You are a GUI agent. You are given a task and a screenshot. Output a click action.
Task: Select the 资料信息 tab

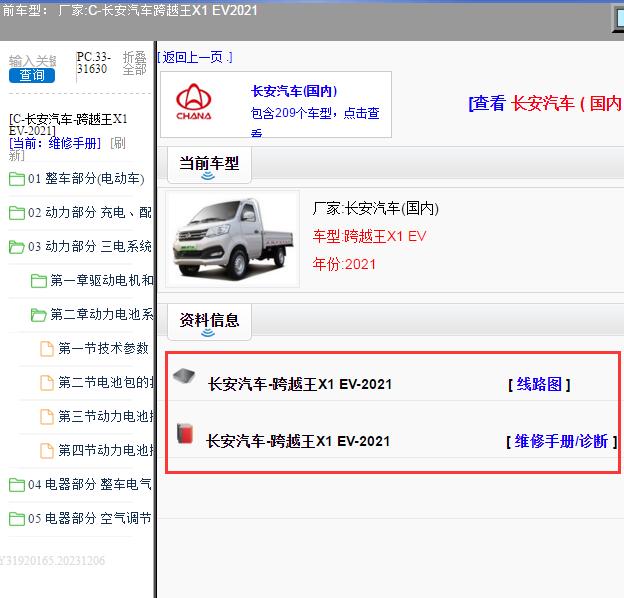tap(209, 322)
